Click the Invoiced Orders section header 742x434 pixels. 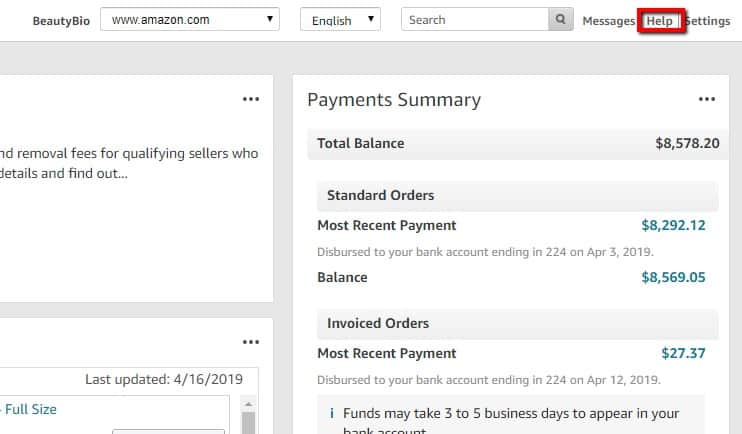coord(518,323)
